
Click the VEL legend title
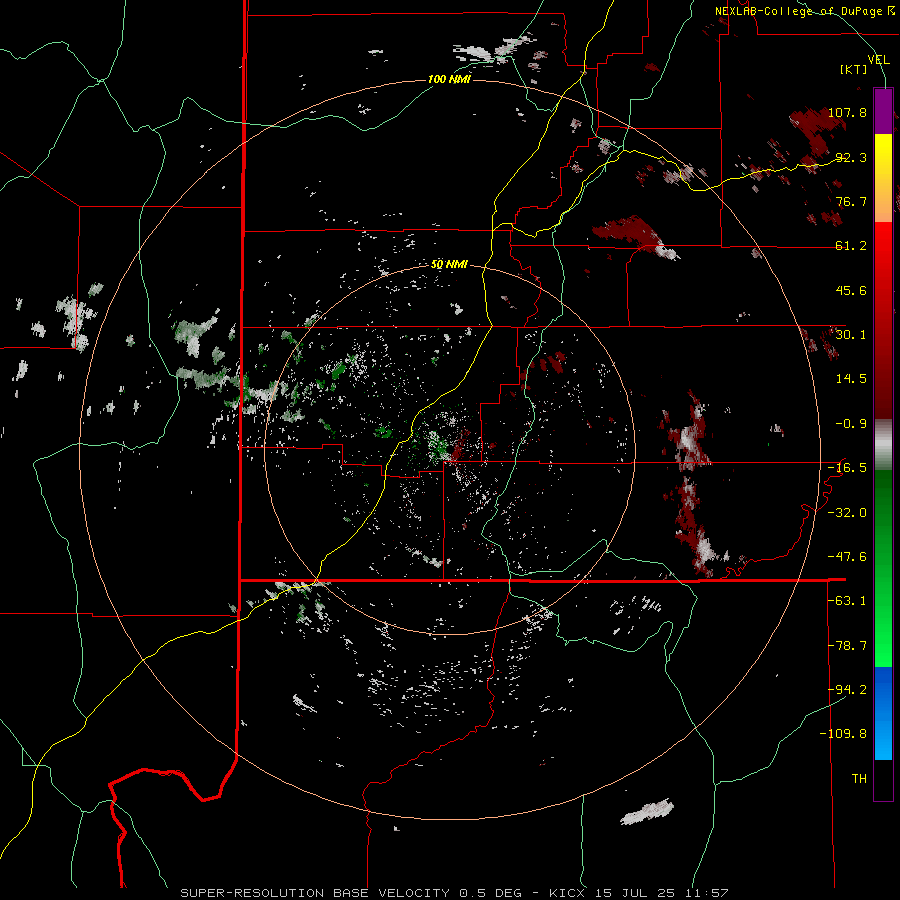(878, 60)
